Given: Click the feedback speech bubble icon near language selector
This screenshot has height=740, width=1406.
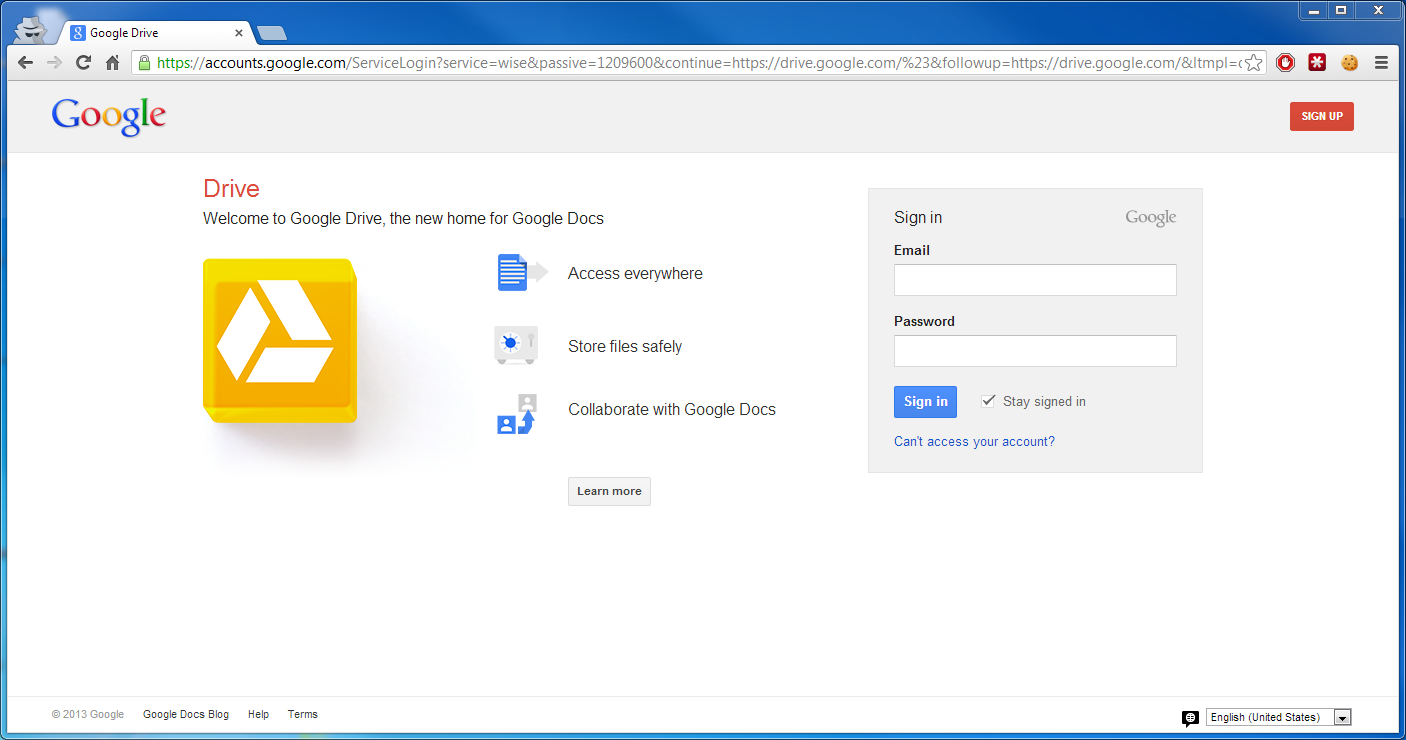Looking at the screenshot, I should tap(1190, 717).
